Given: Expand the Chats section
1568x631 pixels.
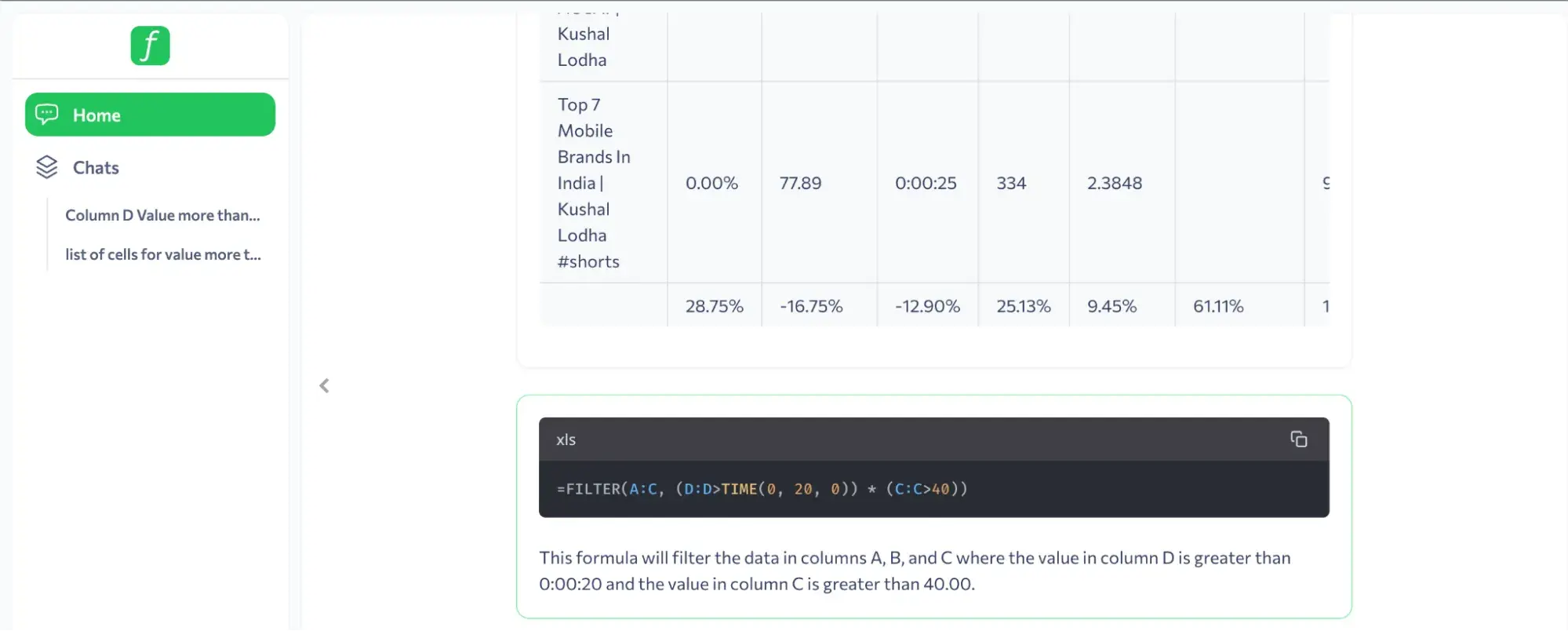Looking at the screenshot, I should click(96, 167).
